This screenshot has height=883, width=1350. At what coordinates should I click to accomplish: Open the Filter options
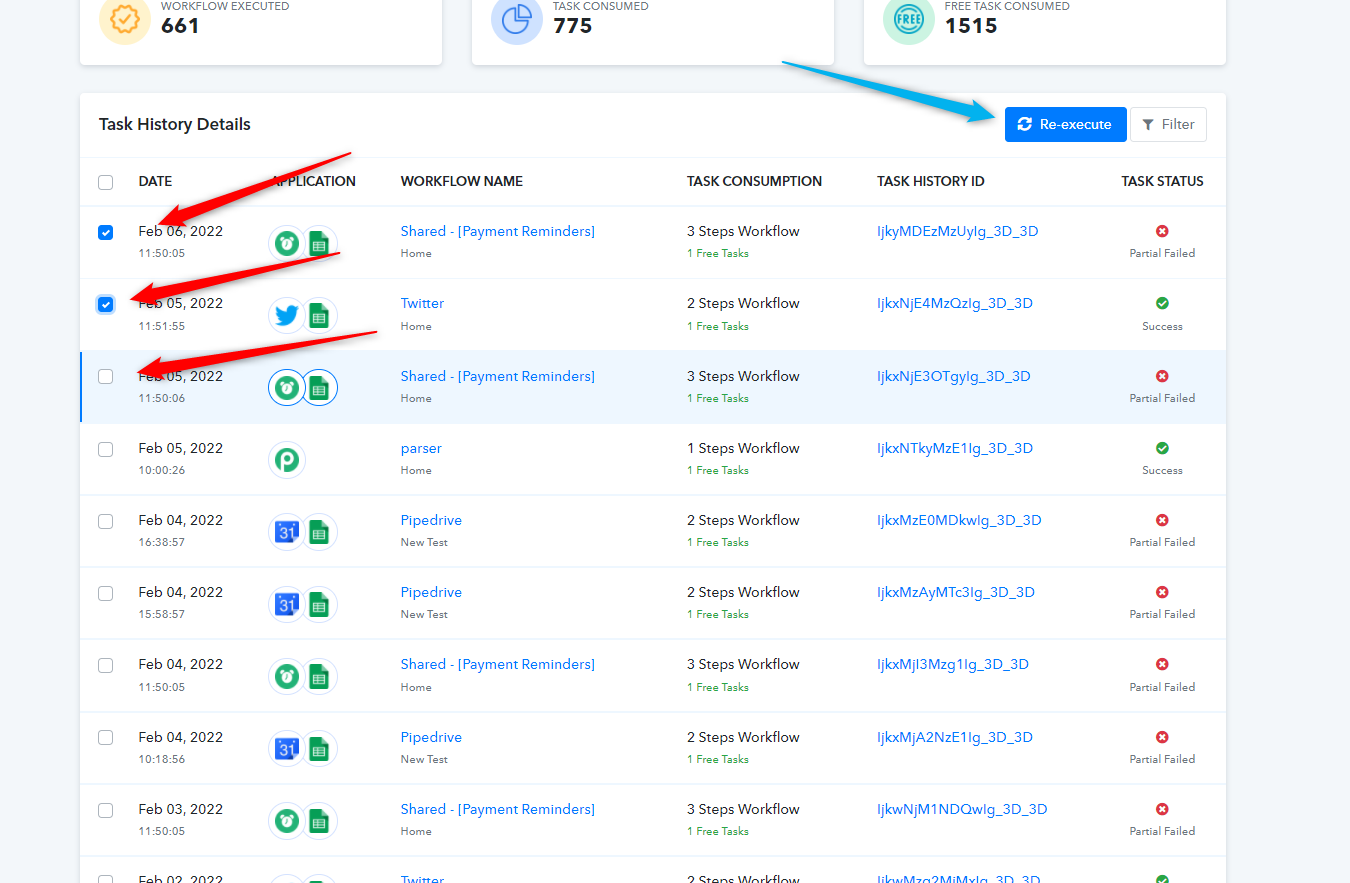(x=1168, y=125)
